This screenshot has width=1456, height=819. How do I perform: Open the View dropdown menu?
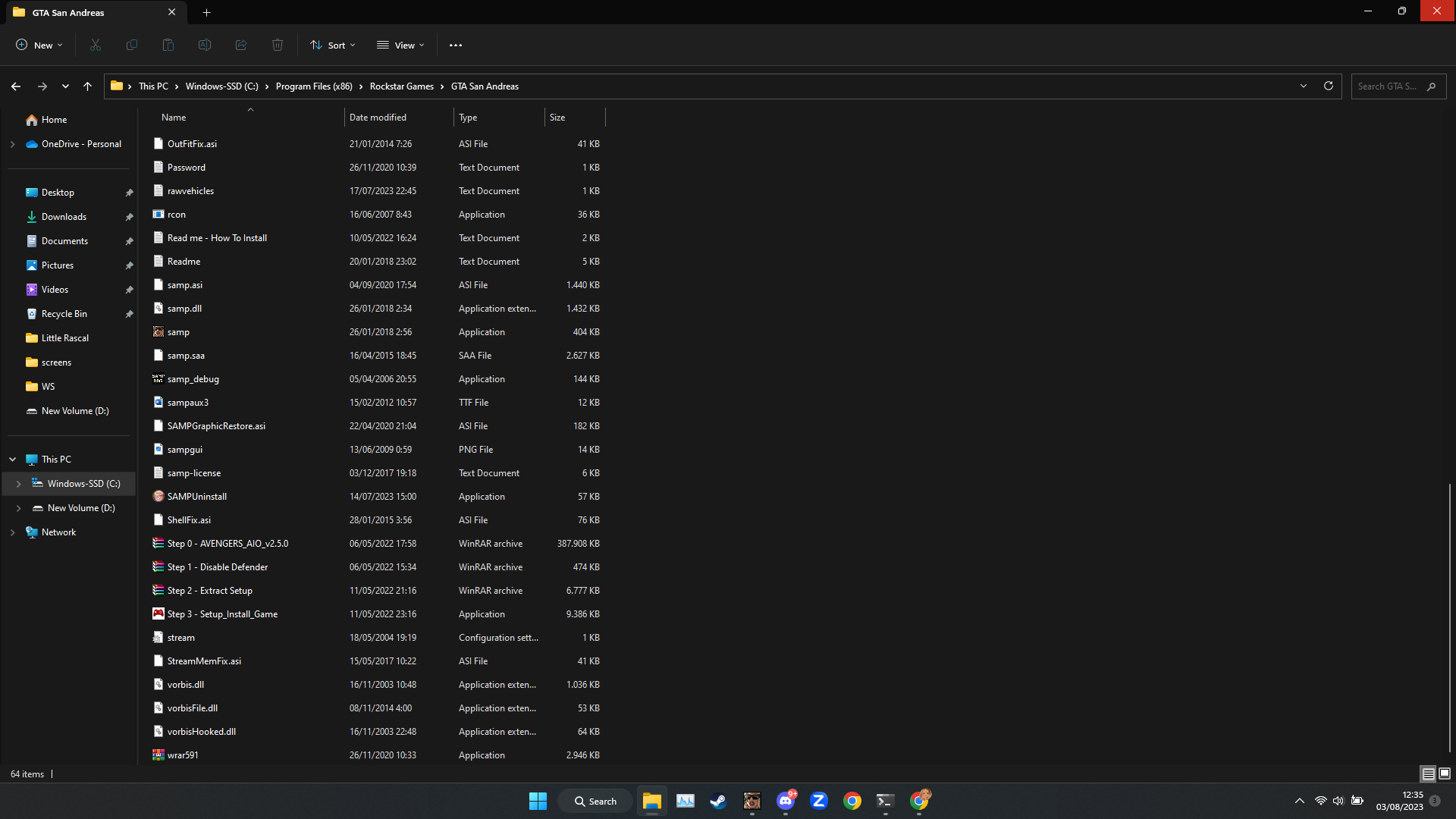tap(400, 45)
